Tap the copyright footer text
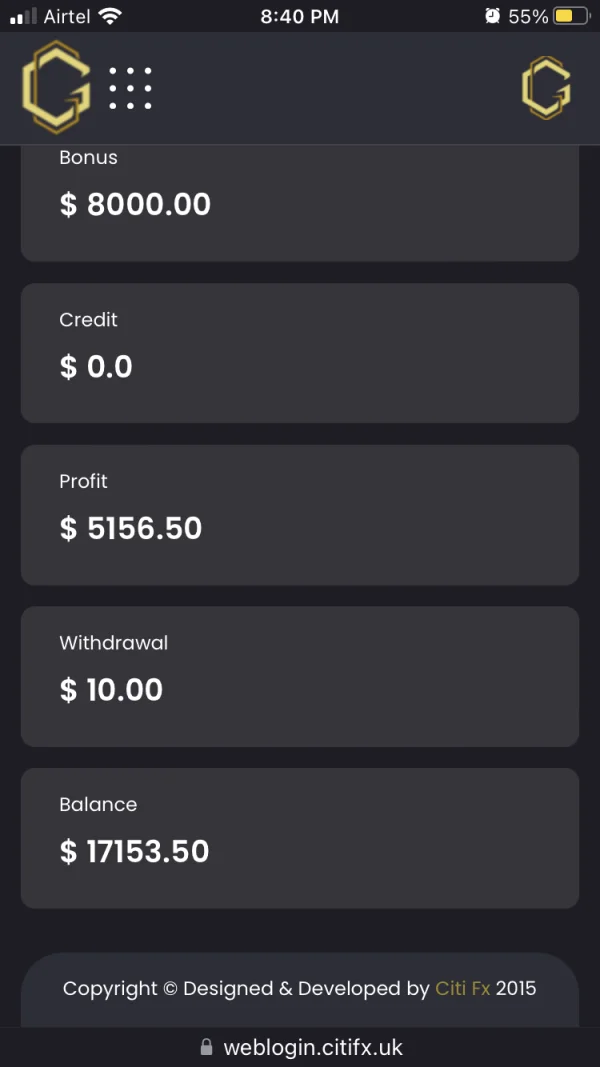600x1067 pixels. coord(245,988)
